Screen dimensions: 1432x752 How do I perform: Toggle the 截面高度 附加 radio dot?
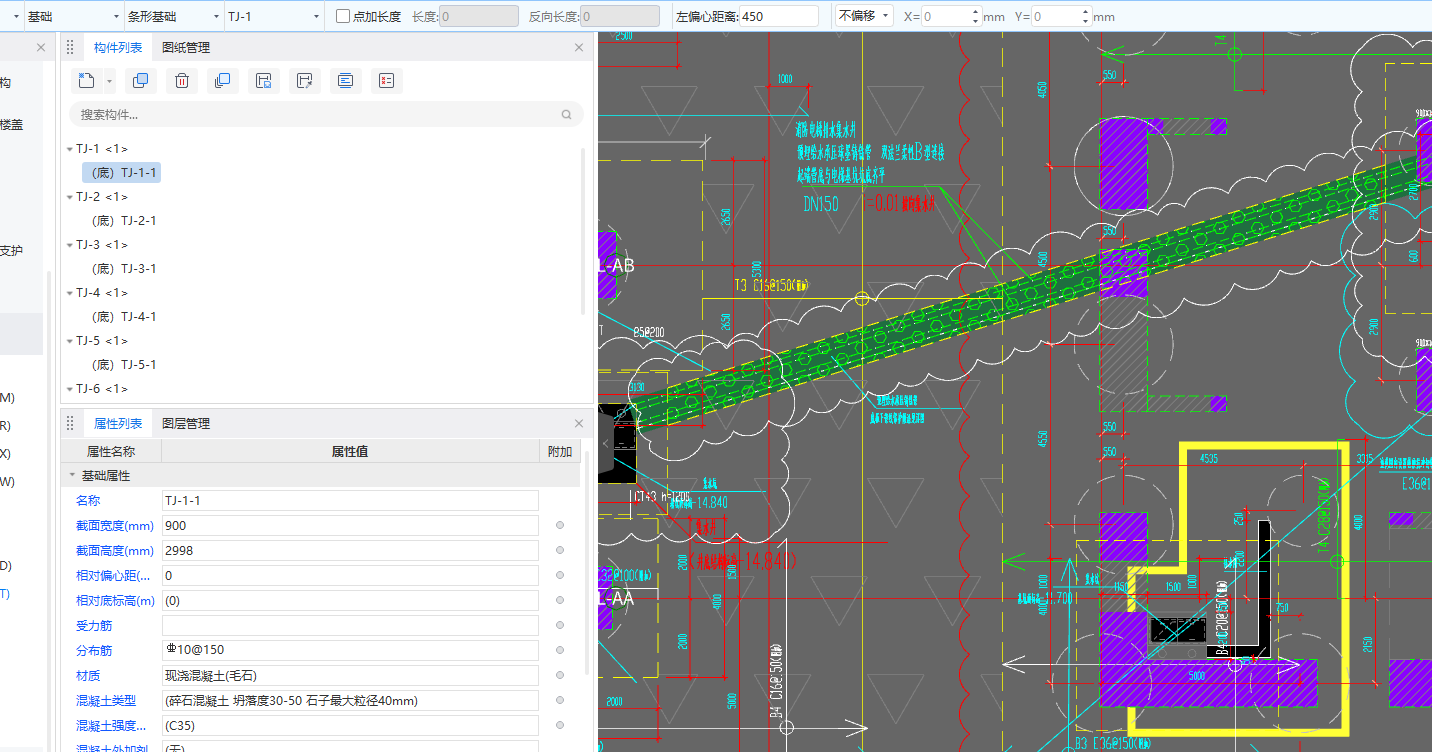point(560,550)
